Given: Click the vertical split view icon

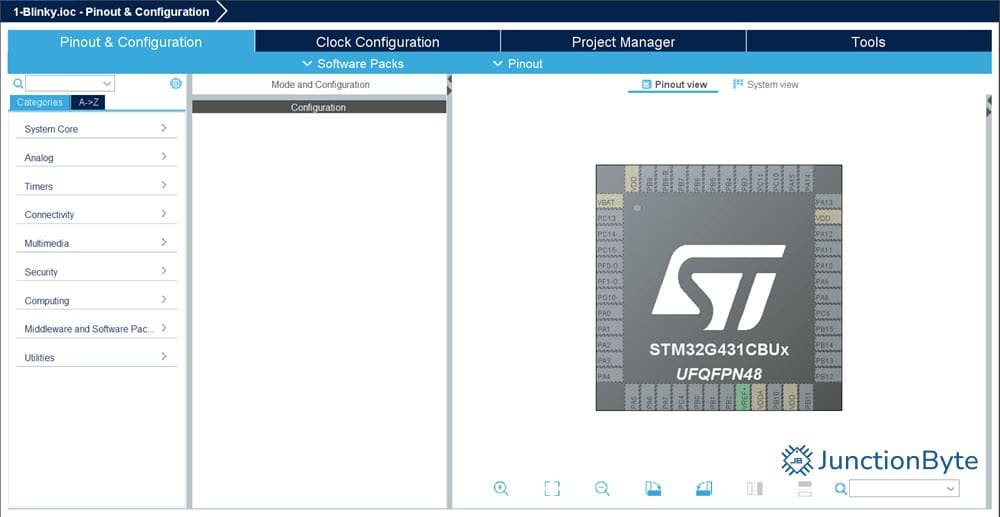Looking at the screenshot, I should tap(754, 488).
